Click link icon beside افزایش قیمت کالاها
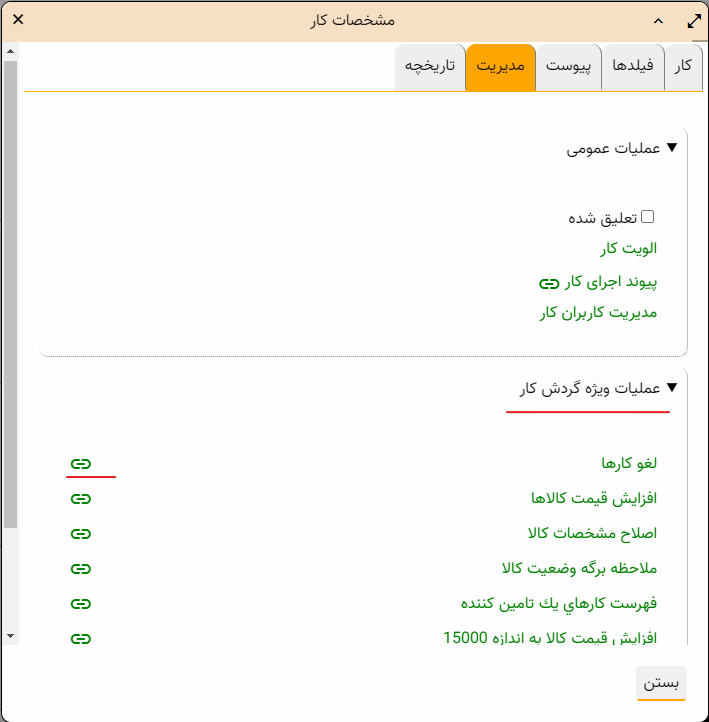Screen dimensions: 709x722 [81, 498]
